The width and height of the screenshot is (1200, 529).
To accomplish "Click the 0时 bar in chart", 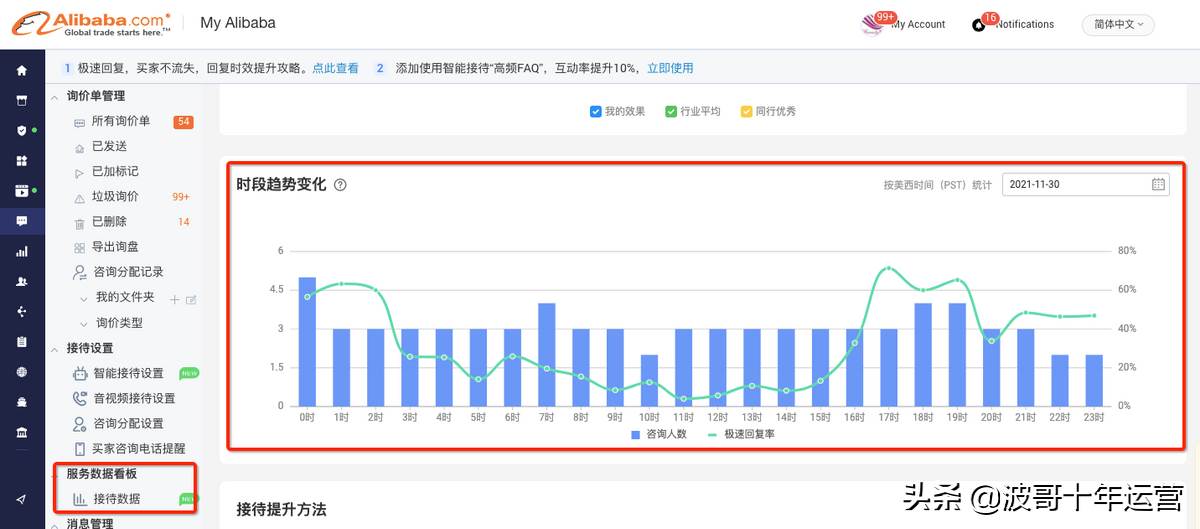I will 307,341.
